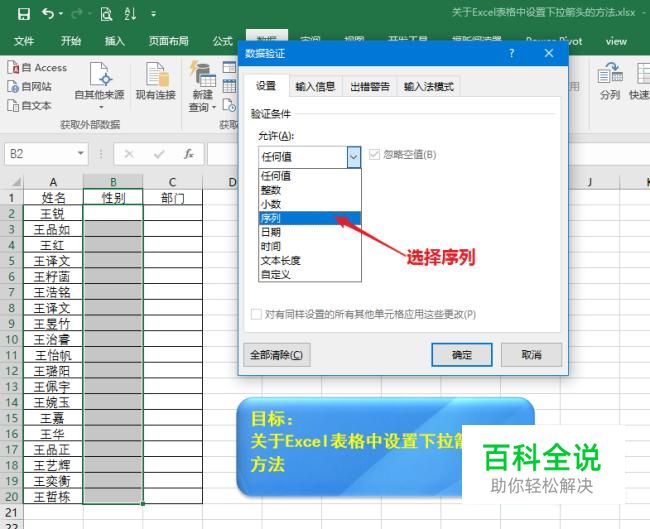Click the Select All corner triangle
This screenshot has height=529, width=650.
click(16, 182)
